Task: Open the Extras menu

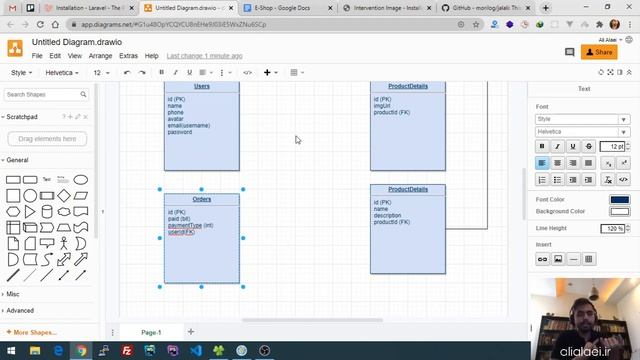Action: tap(128, 56)
